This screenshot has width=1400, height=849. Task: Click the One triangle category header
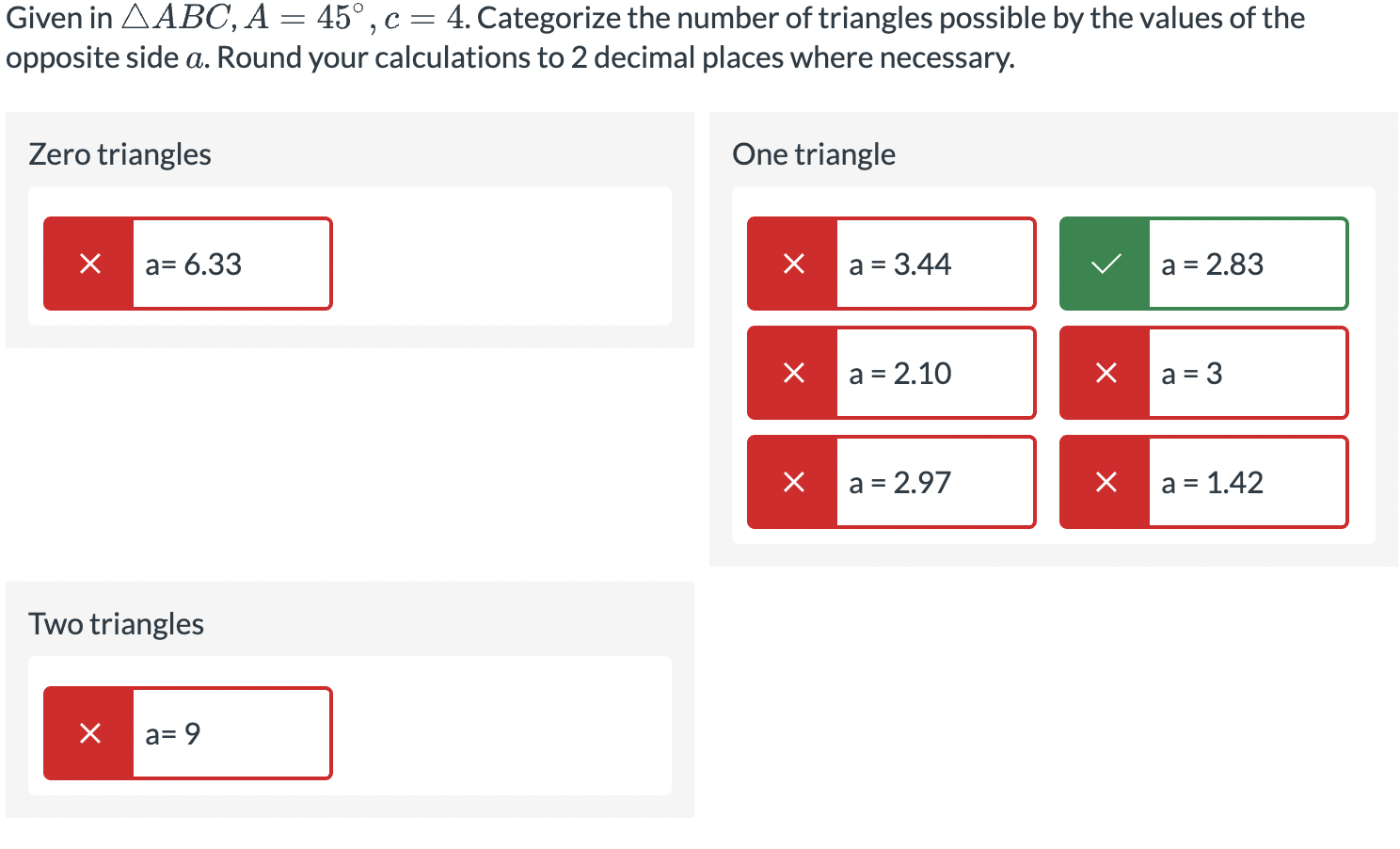tap(814, 153)
